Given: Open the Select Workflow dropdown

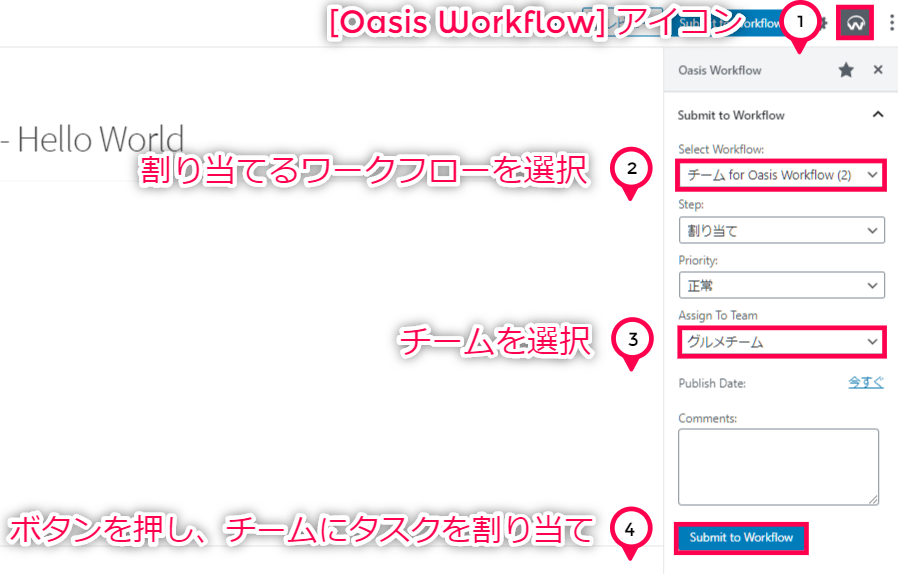Looking at the screenshot, I should [x=782, y=175].
